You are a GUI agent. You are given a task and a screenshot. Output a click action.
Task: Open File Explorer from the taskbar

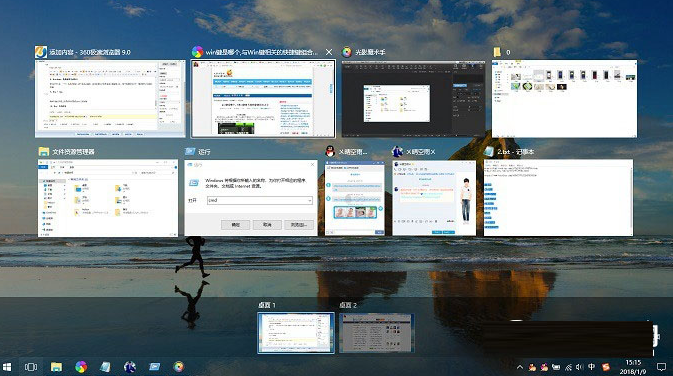56,367
